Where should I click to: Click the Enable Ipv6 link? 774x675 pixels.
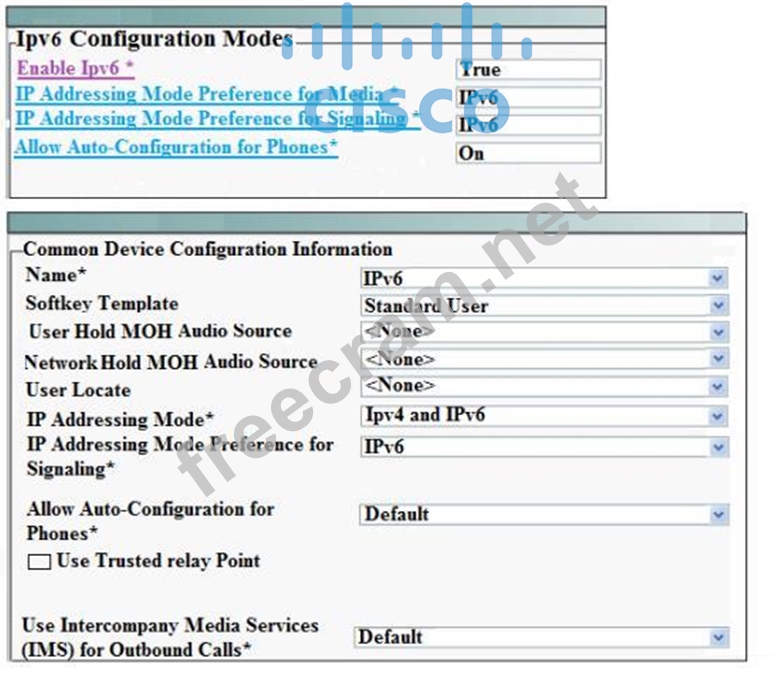74,69
